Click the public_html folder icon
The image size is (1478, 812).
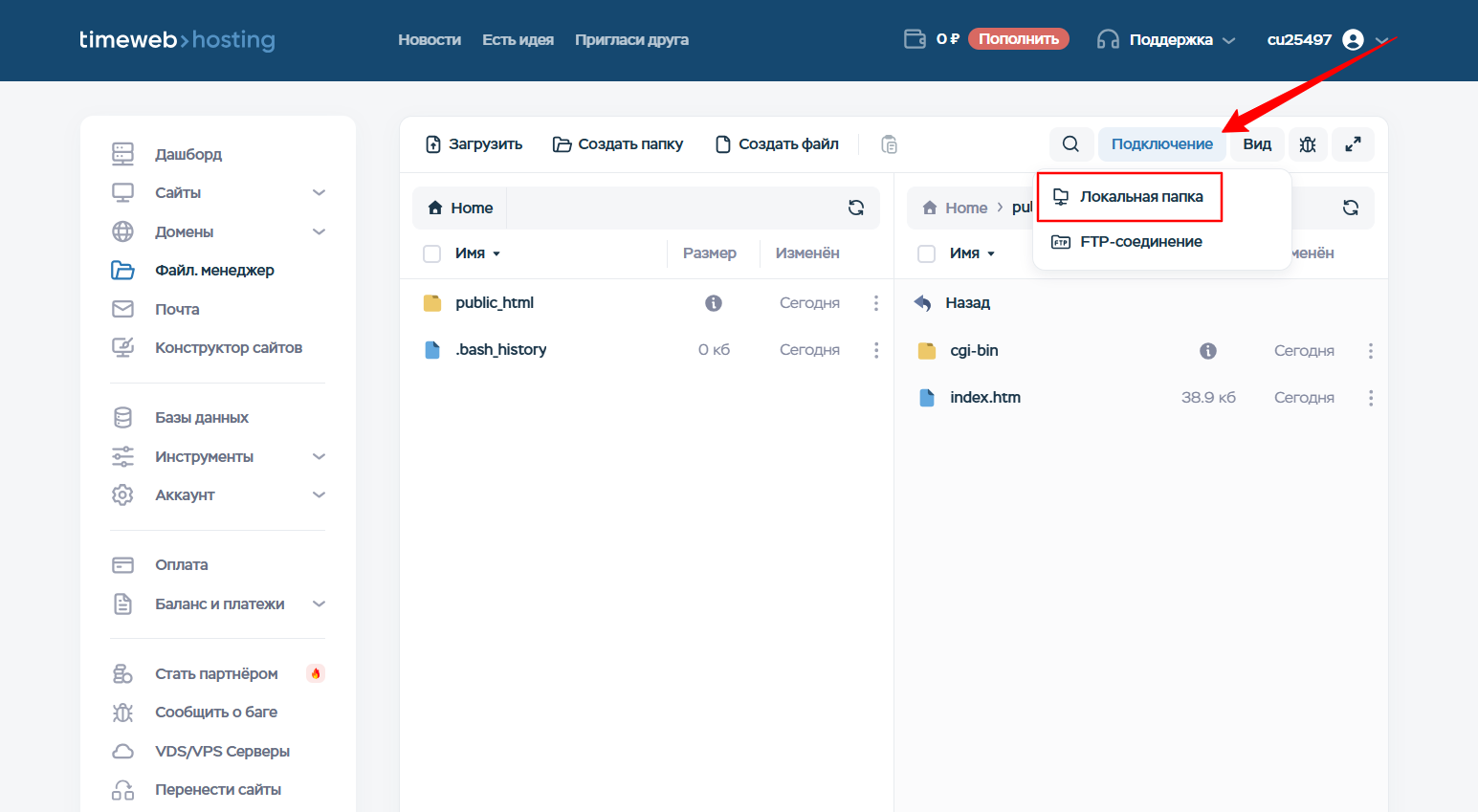click(432, 303)
